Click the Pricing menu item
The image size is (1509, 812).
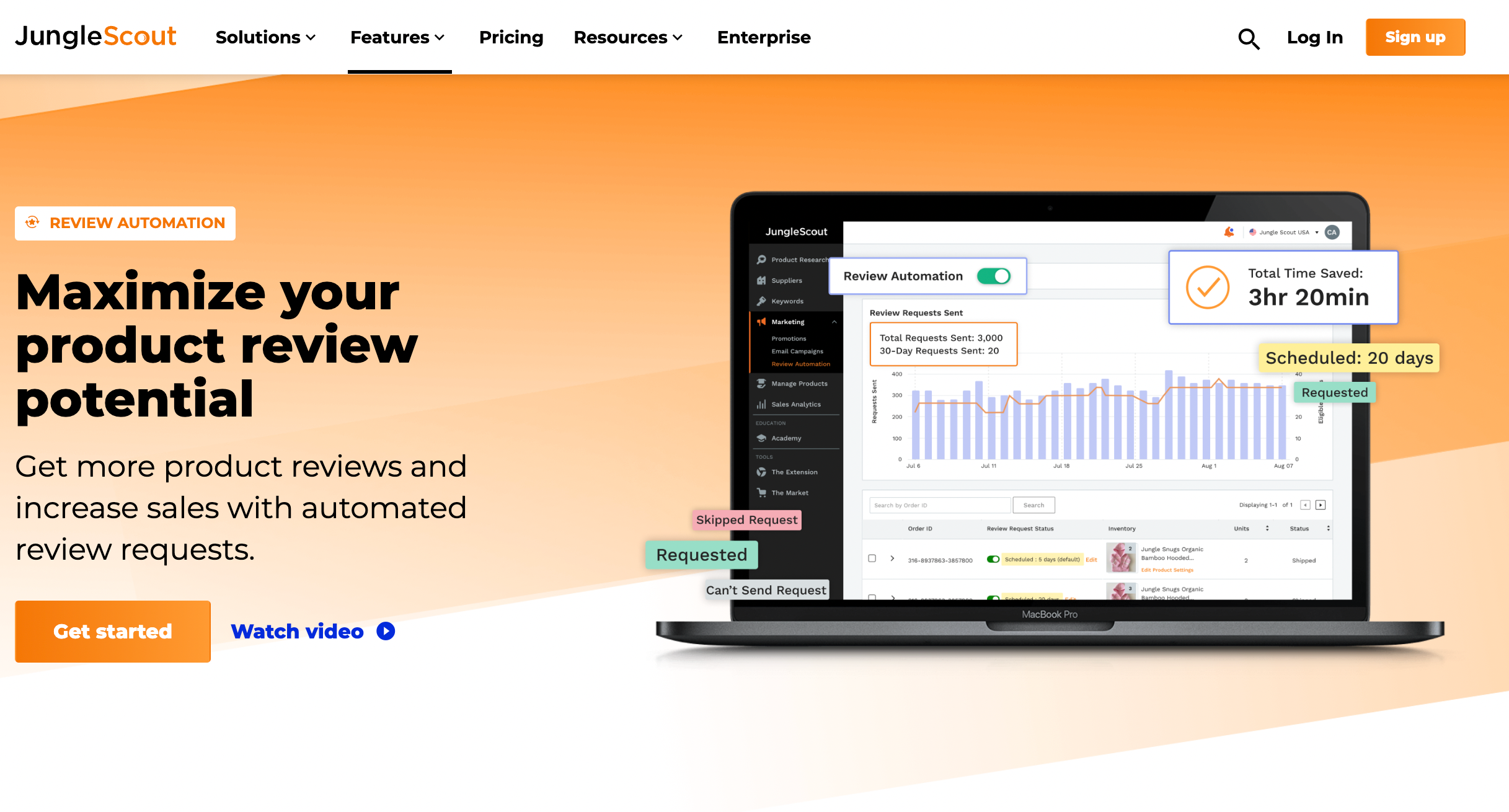tap(510, 37)
